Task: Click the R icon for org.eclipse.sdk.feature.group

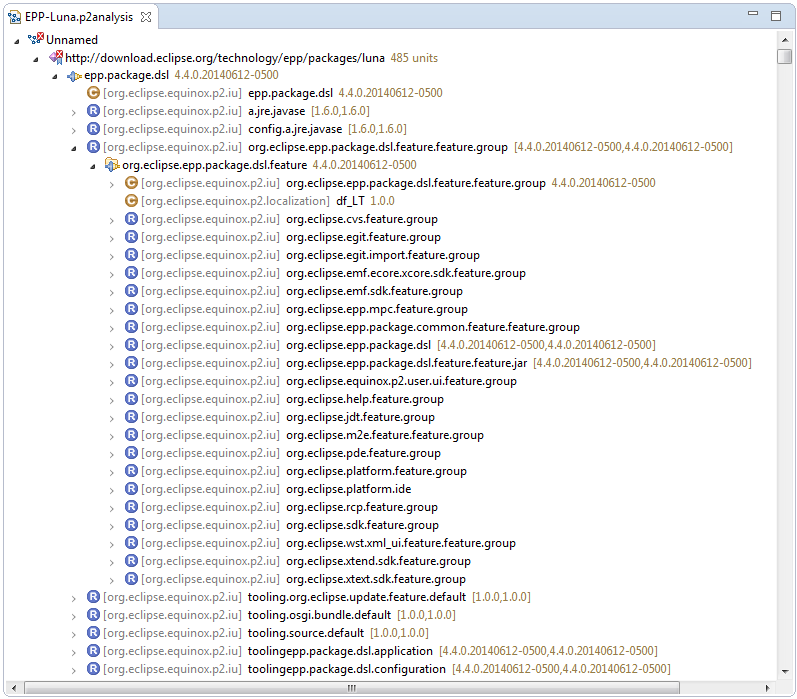Action: (x=132, y=525)
